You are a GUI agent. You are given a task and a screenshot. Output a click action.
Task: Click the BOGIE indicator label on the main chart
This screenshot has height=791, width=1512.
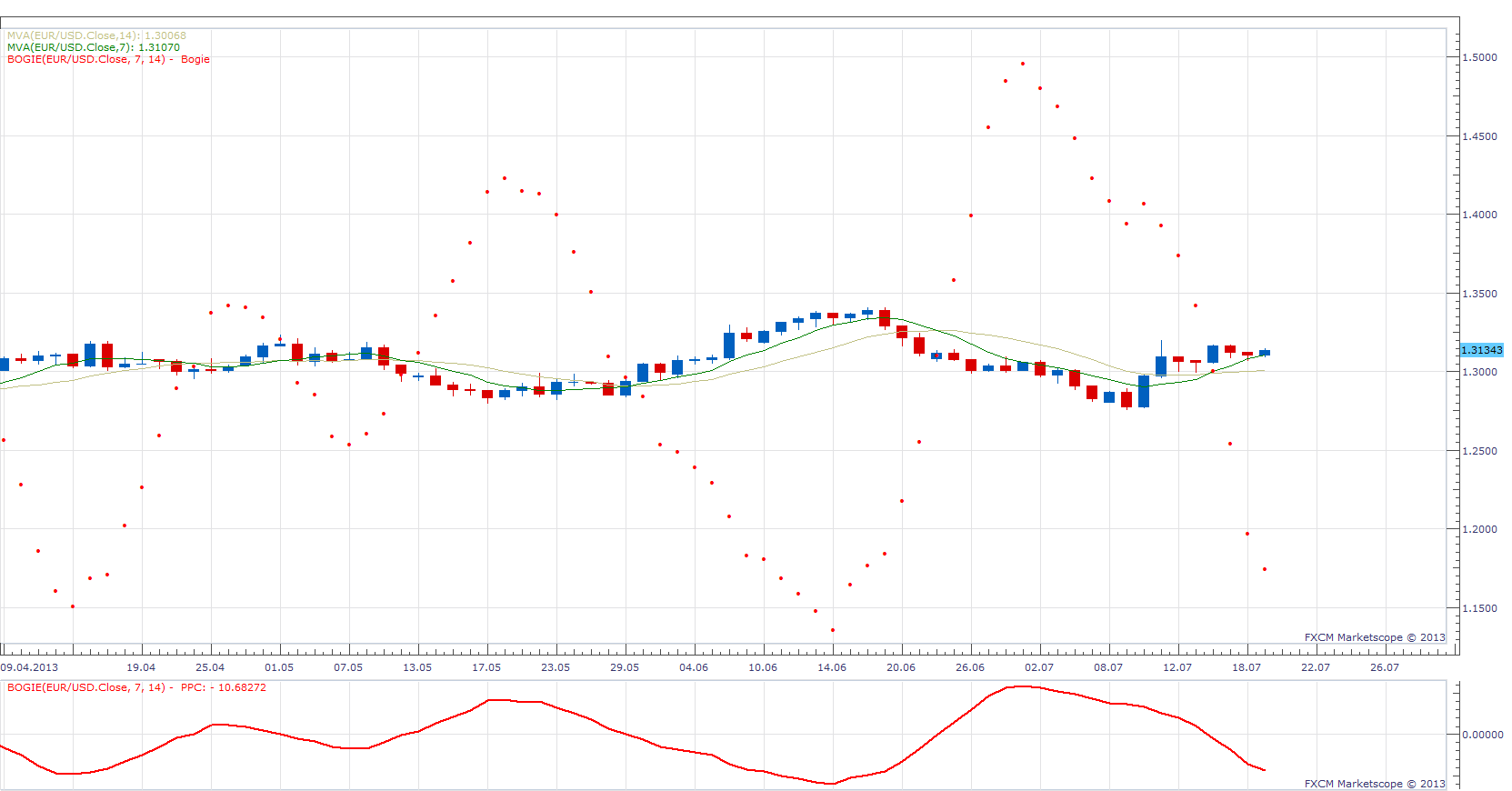(108, 59)
